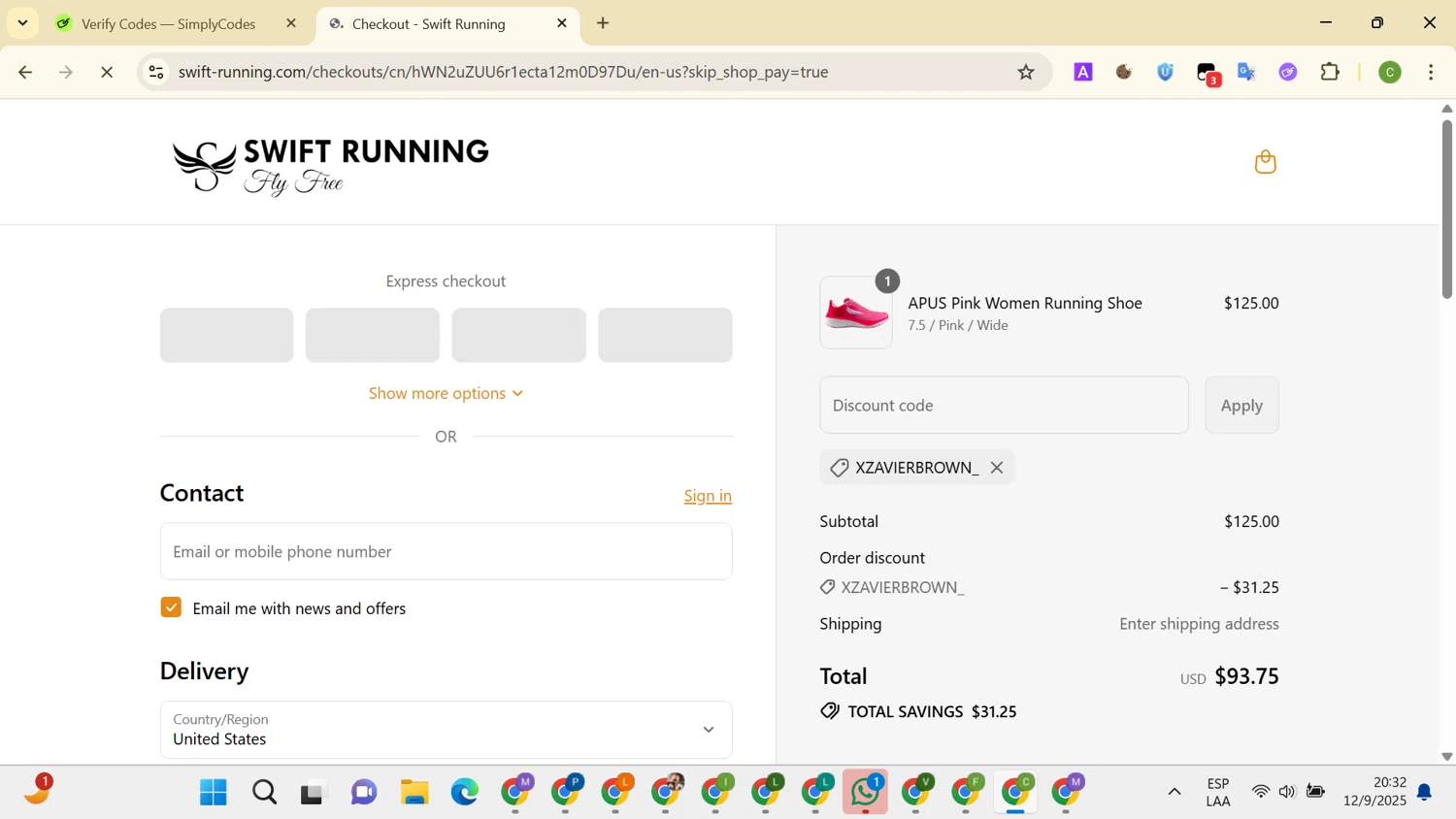Click the discount tag icon in XZAVIERBROWN_ chip

pyautogui.click(x=840, y=468)
